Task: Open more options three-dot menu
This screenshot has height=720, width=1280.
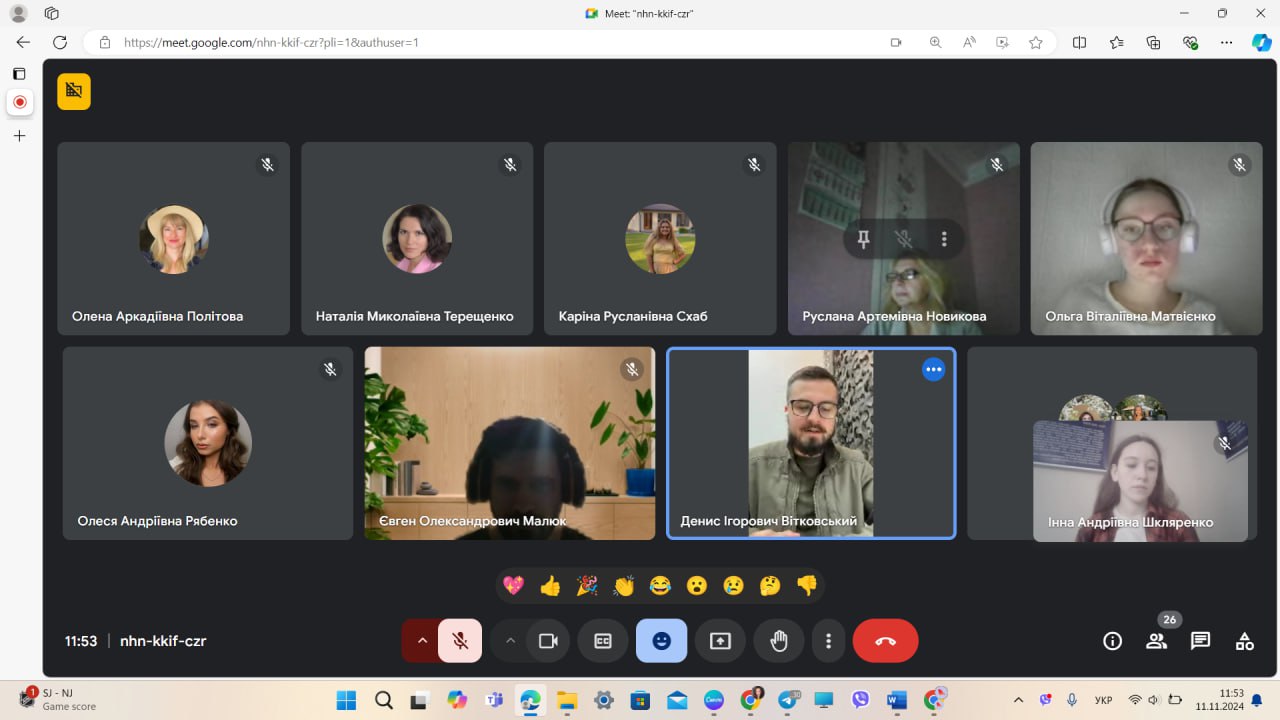Action: (828, 641)
